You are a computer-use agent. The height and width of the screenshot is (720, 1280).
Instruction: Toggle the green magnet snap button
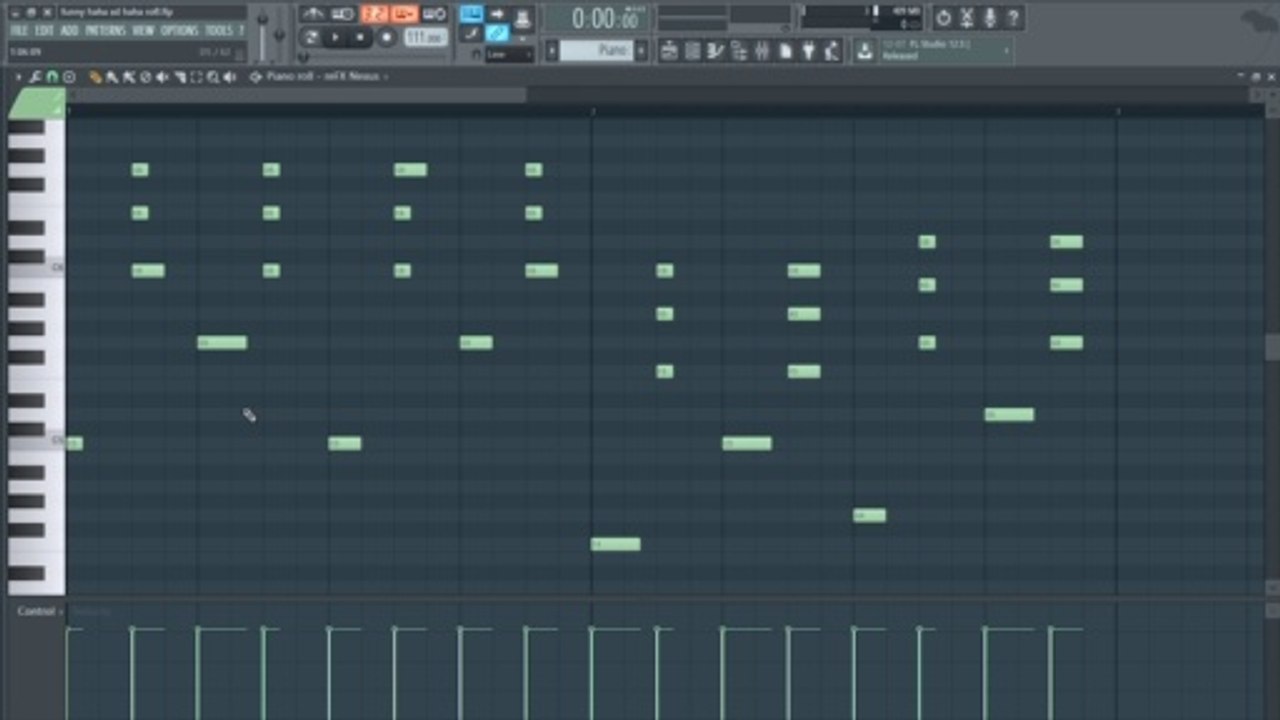(x=52, y=76)
